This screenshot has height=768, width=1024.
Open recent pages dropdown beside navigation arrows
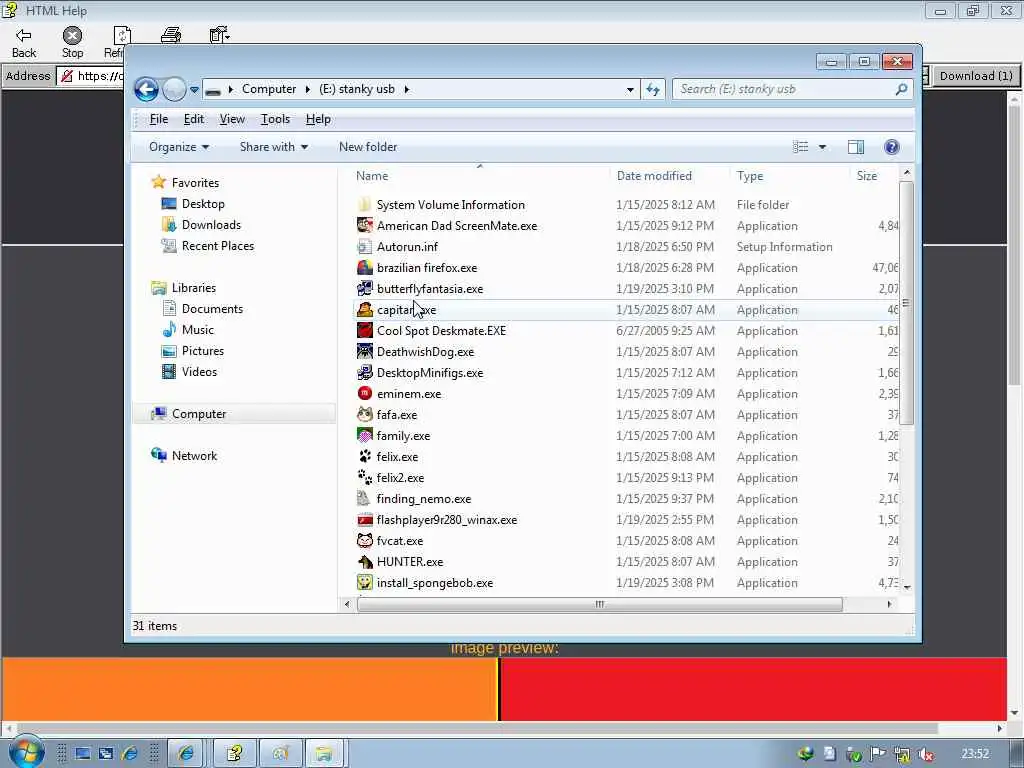coord(194,89)
